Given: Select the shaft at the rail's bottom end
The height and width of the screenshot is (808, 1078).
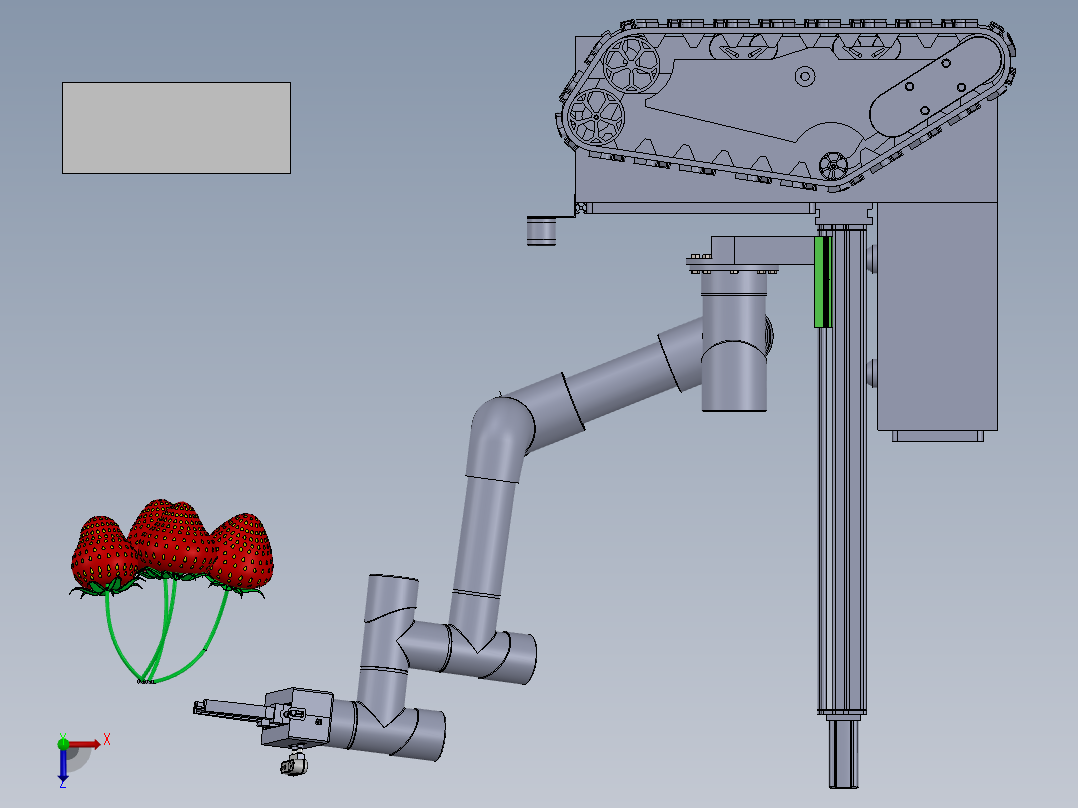Looking at the screenshot, I should [x=844, y=753].
